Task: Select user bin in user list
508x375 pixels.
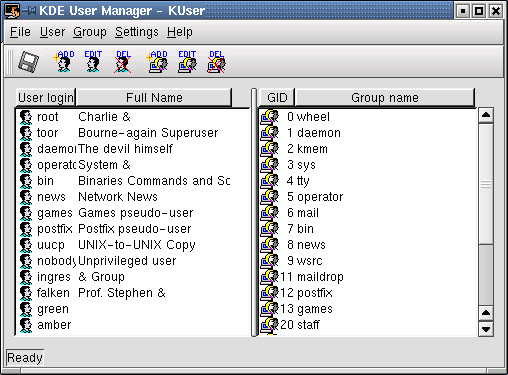Action: click(133, 181)
